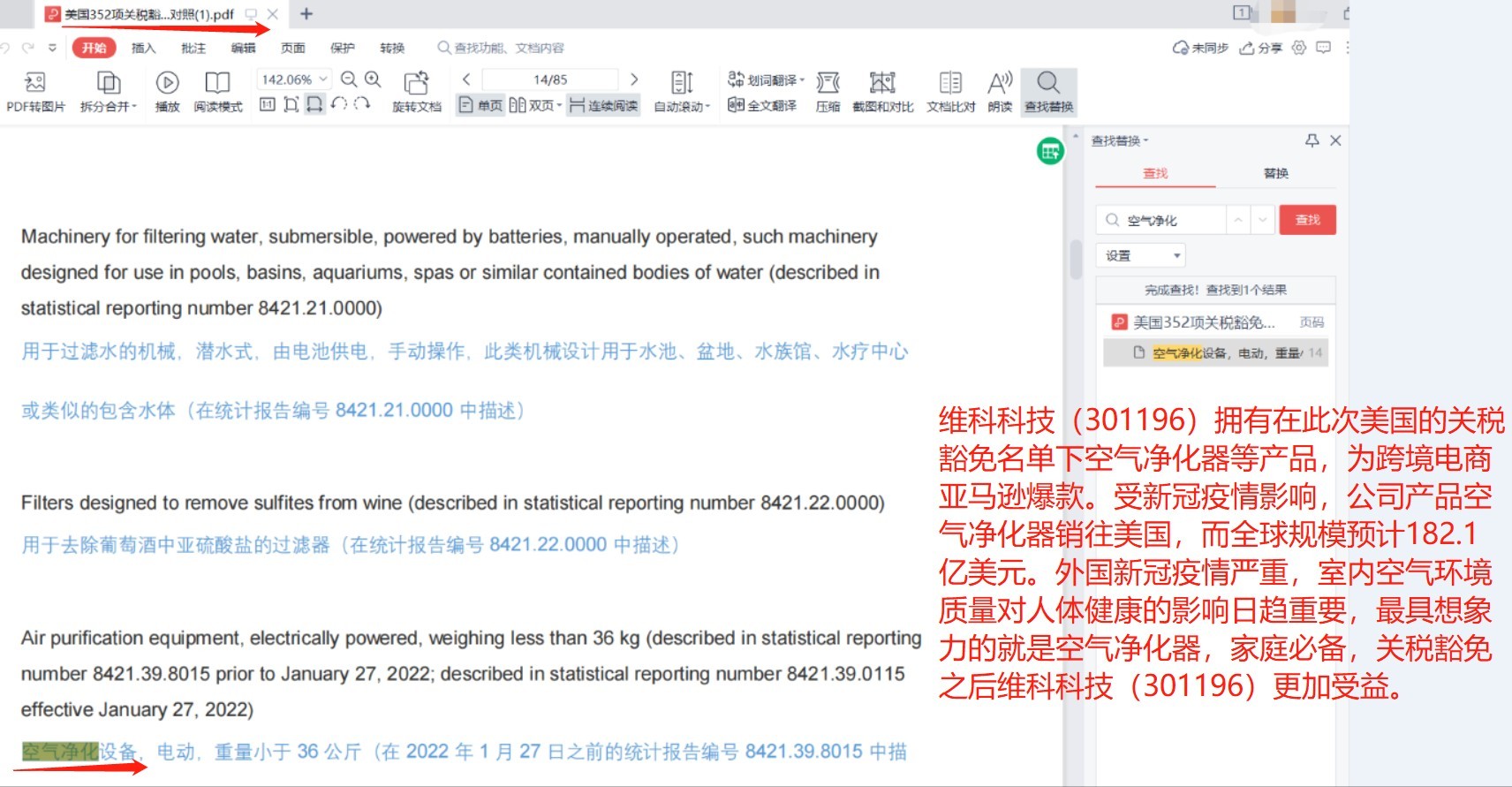Viewport: 1512px width, 787px height.
Task: Open the 开始 ribbon tab
Action: point(94,48)
